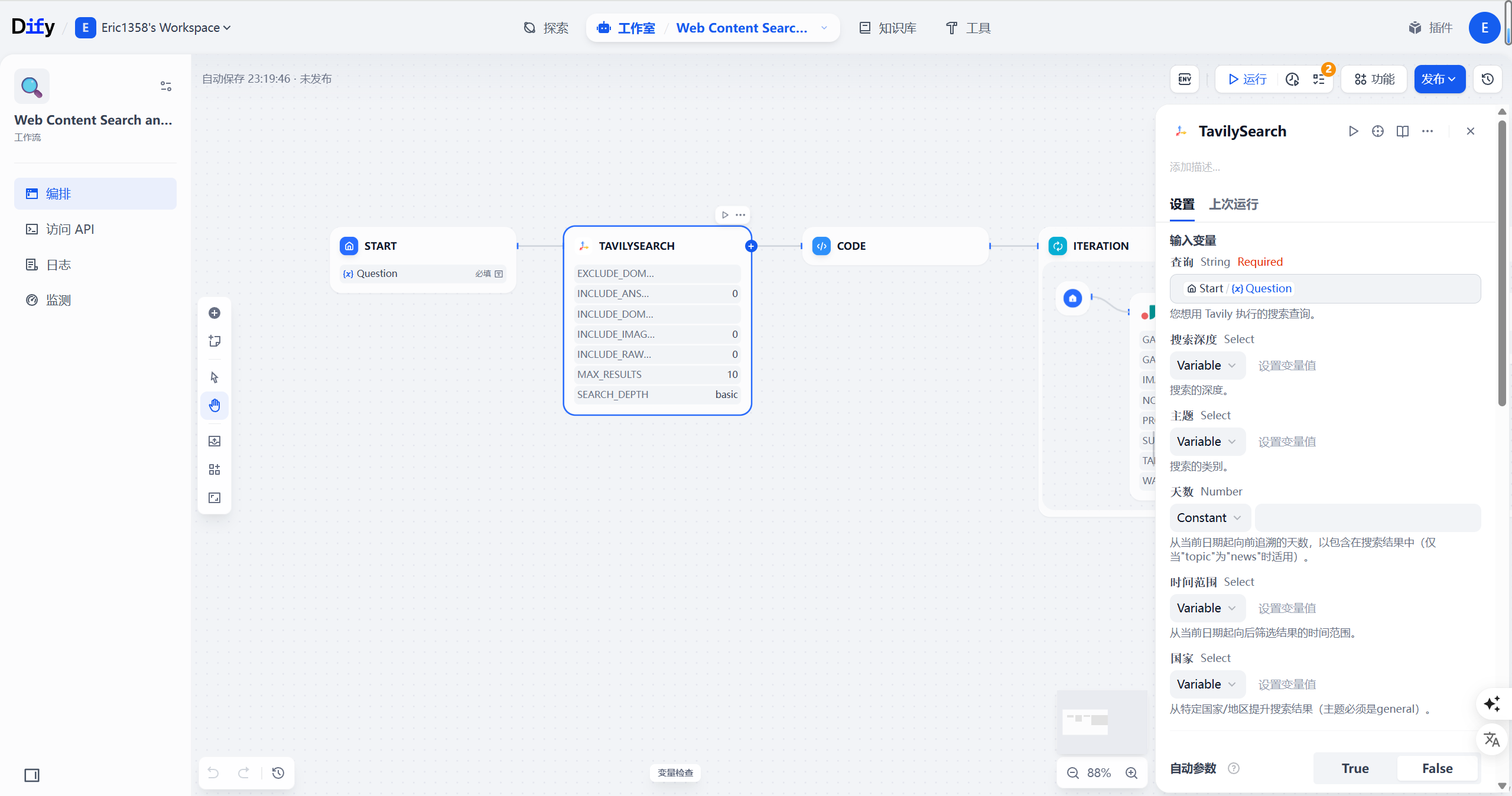Open the ENV environment variables button
The height and width of the screenshot is (796, 1512).
point(1185,79)
